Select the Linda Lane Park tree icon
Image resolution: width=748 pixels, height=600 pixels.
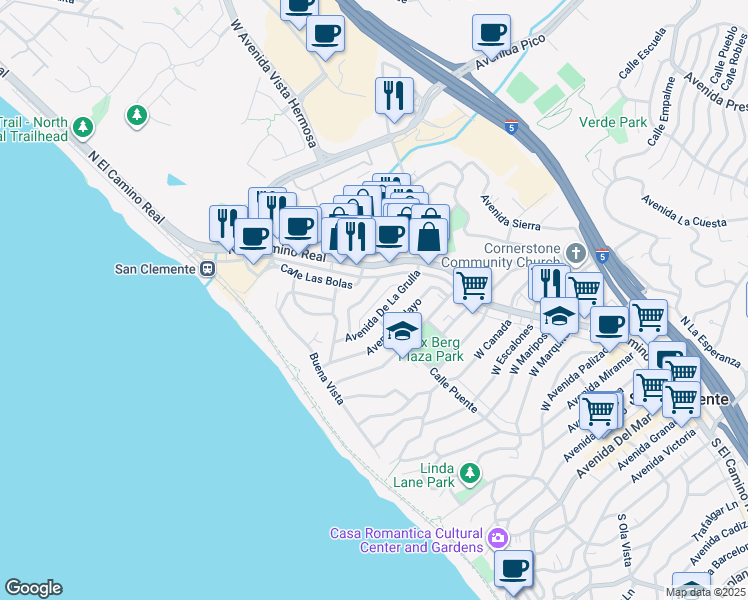(x=468, y=471)
